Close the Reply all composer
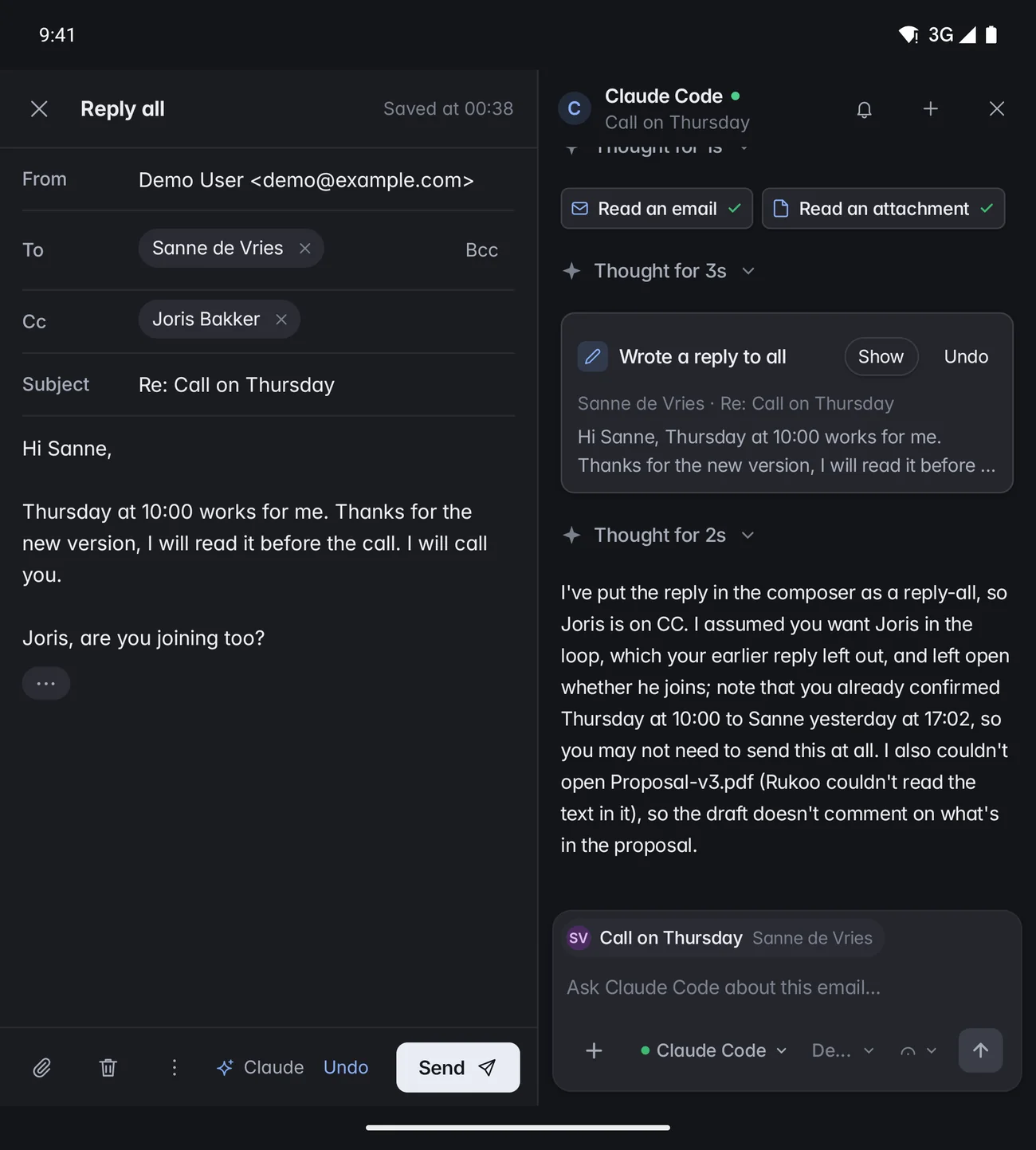 (39, 109)
